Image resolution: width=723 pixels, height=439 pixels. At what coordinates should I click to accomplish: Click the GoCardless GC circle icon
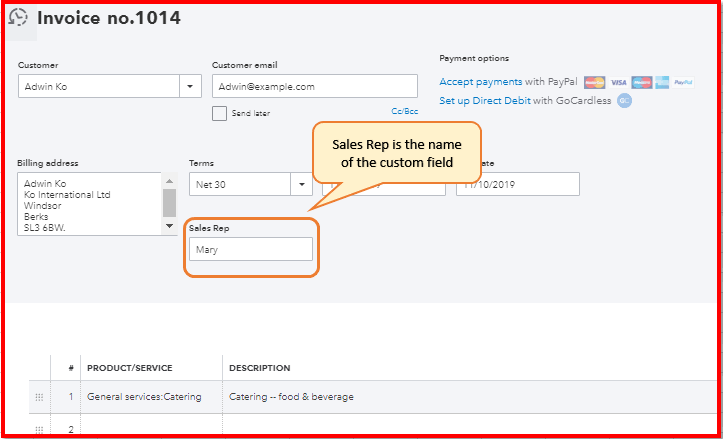(624, 101)
